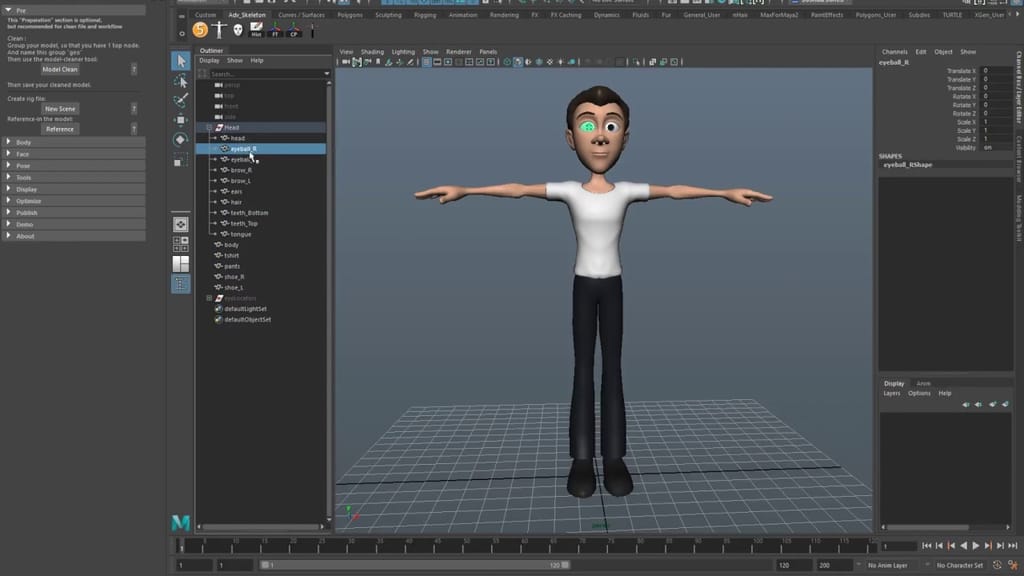Image resolution: width=1024 pixels, height=576 pixels.
Task: Click the Model Clean button
Action: 60,69
